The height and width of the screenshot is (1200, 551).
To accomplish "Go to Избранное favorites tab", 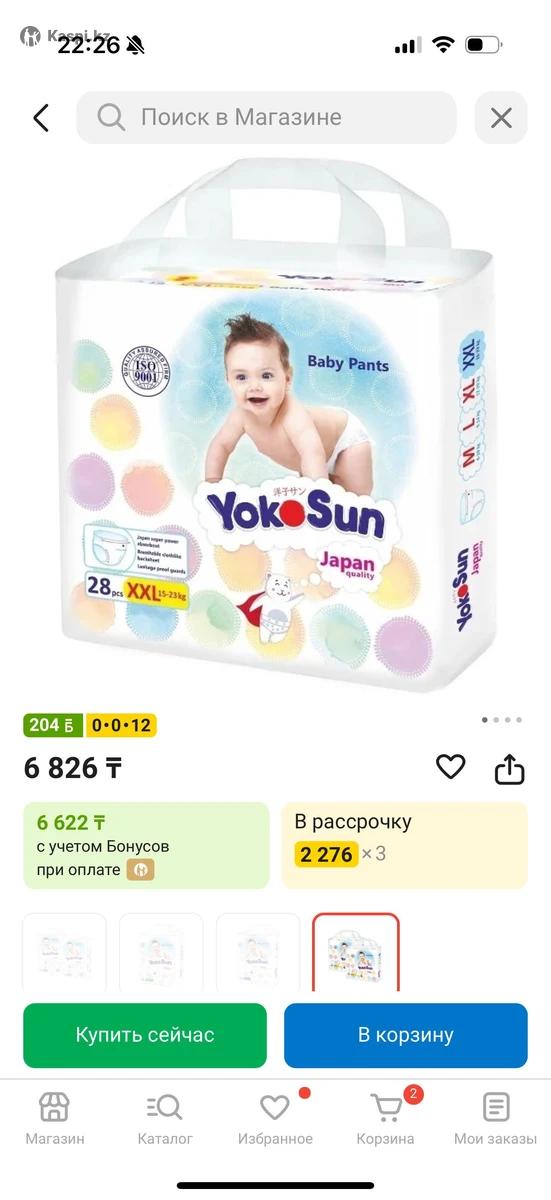I will 275,1119.
